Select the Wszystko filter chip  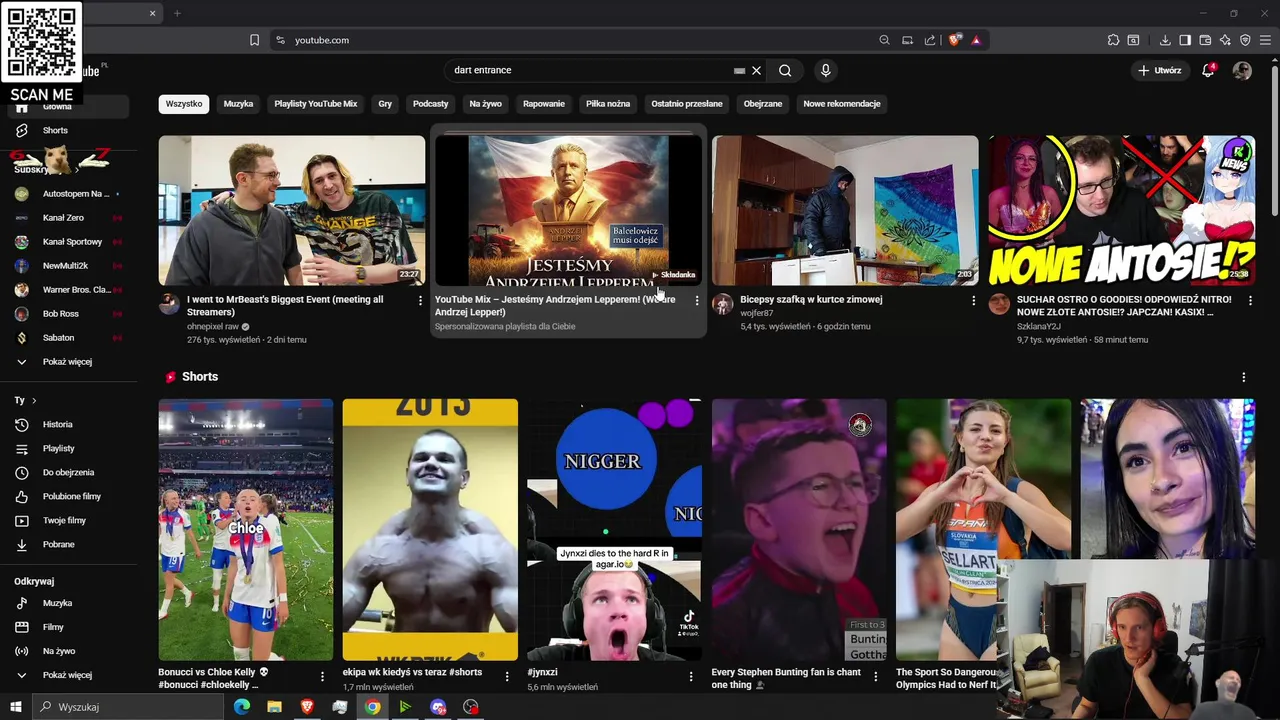click(x=184, y=104)
